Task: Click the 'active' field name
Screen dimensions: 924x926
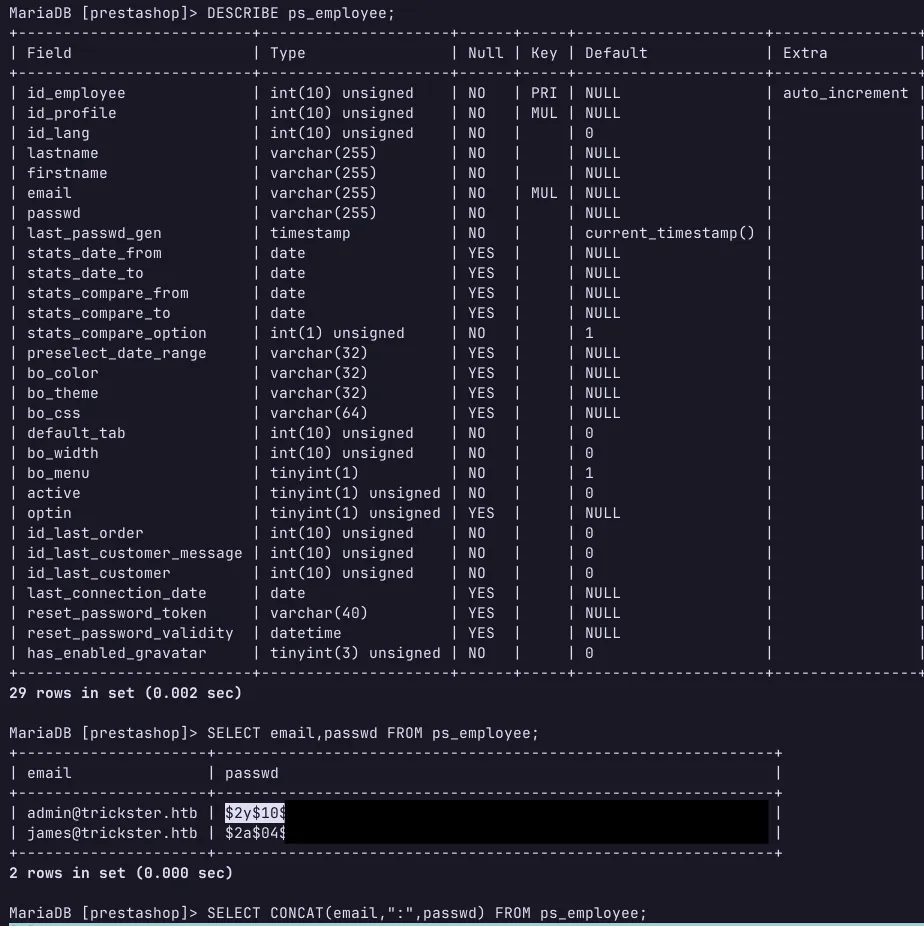Action: pyautogui.click(x=54, y=494)
